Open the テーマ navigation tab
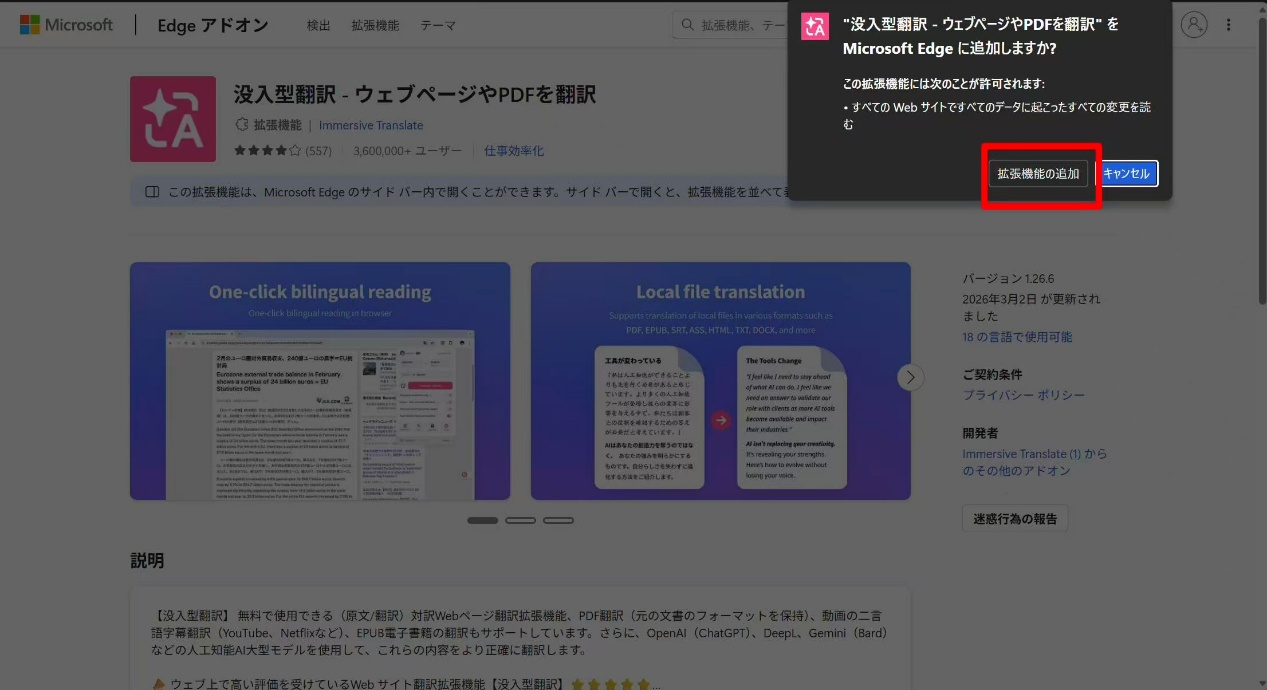The image size is (1267, 690). (438, 25)
